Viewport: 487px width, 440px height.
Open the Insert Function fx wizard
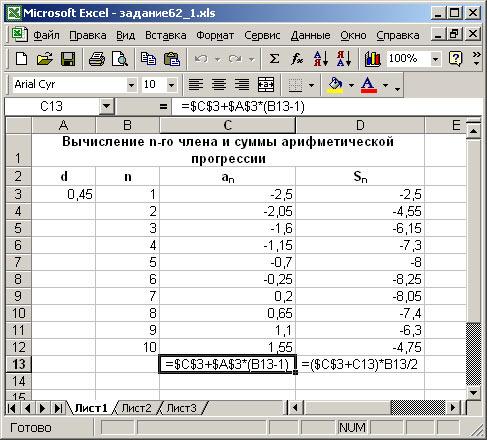[297, 59]
